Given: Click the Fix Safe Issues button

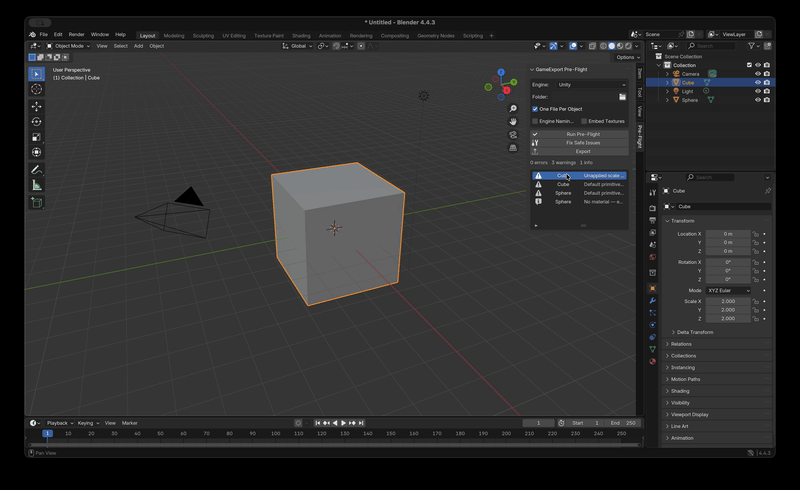Looking at the screenshot, I should pos(580,143).
